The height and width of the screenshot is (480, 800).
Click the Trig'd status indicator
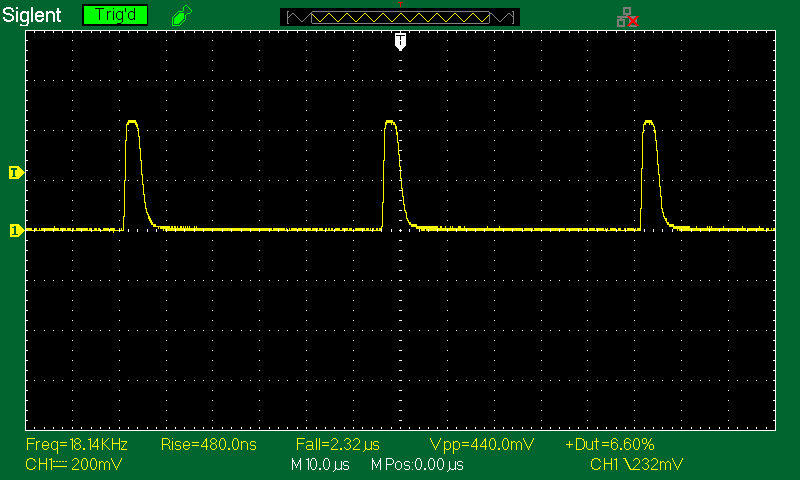[115, 15]
